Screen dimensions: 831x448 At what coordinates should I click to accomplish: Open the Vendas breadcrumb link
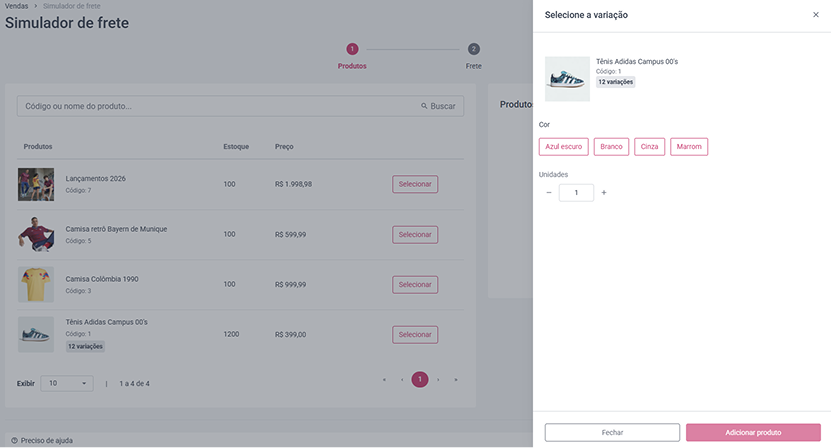click(16, 6)
